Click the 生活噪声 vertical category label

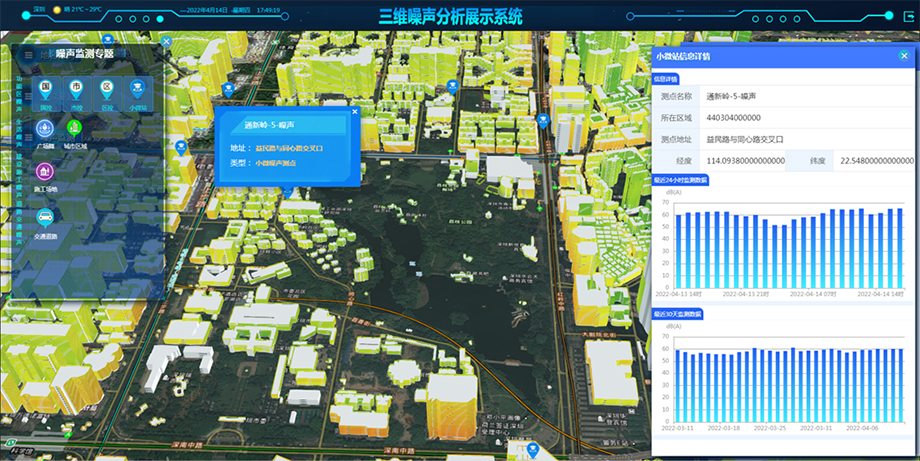click(19, 132)
